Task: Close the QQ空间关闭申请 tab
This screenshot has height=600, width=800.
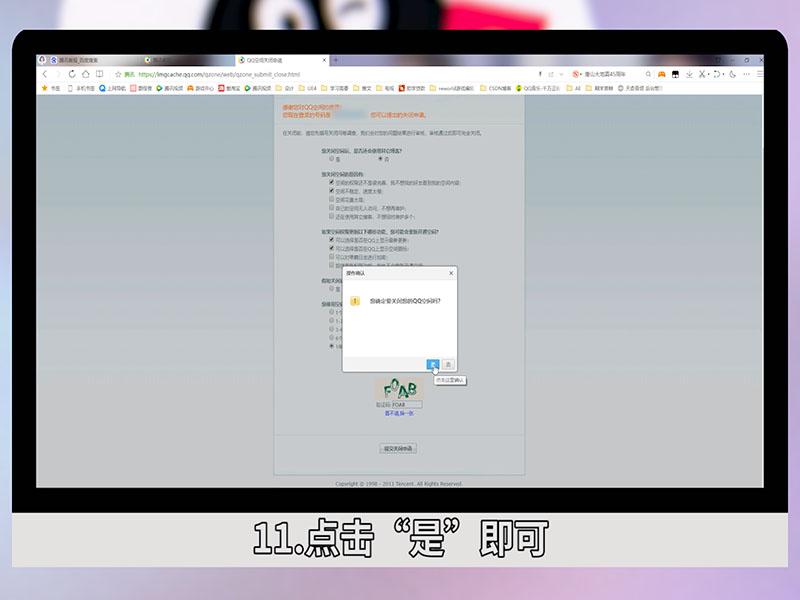Action: coord(324,60)
